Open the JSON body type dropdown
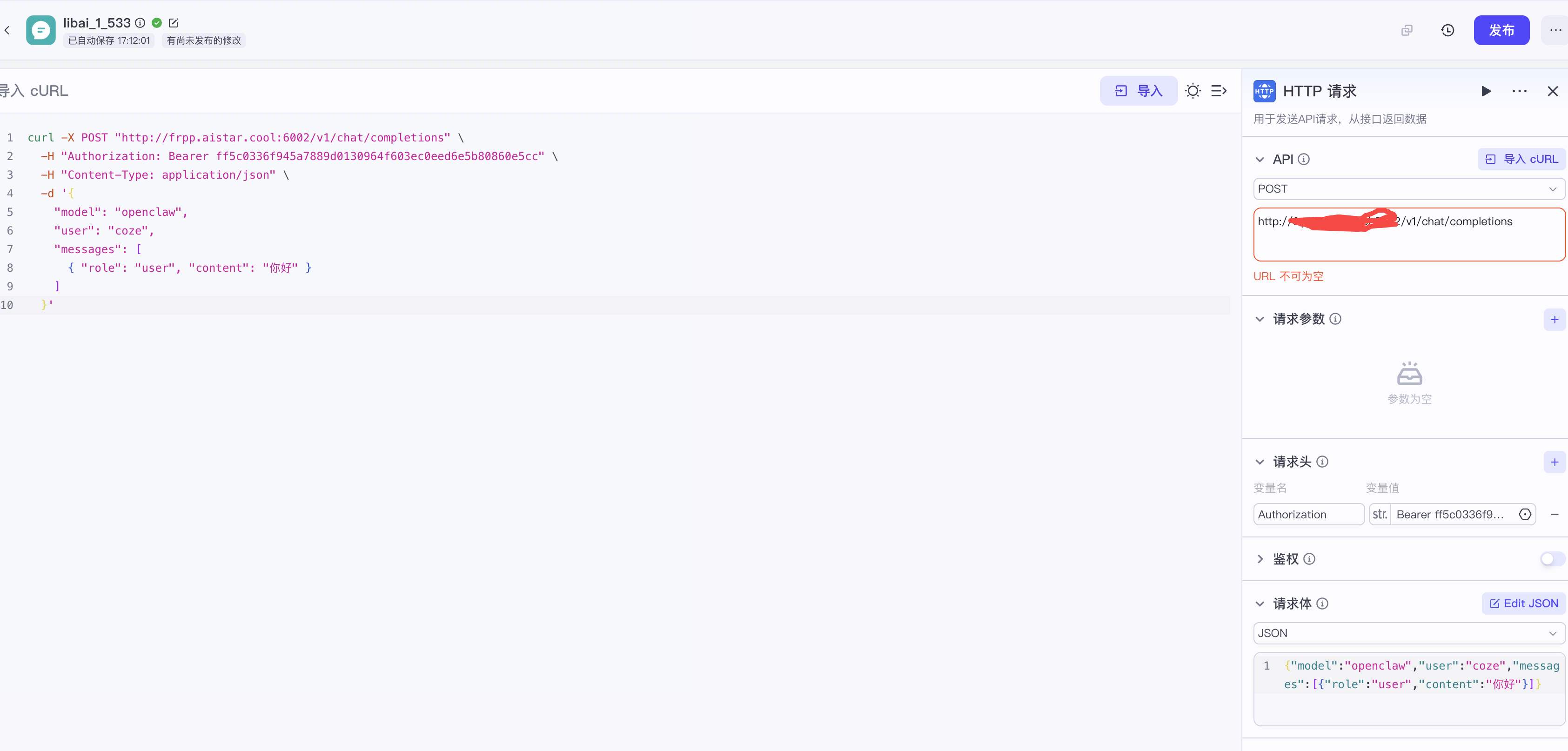This screenshot has width=1568, height=751. coord(1408,633)
